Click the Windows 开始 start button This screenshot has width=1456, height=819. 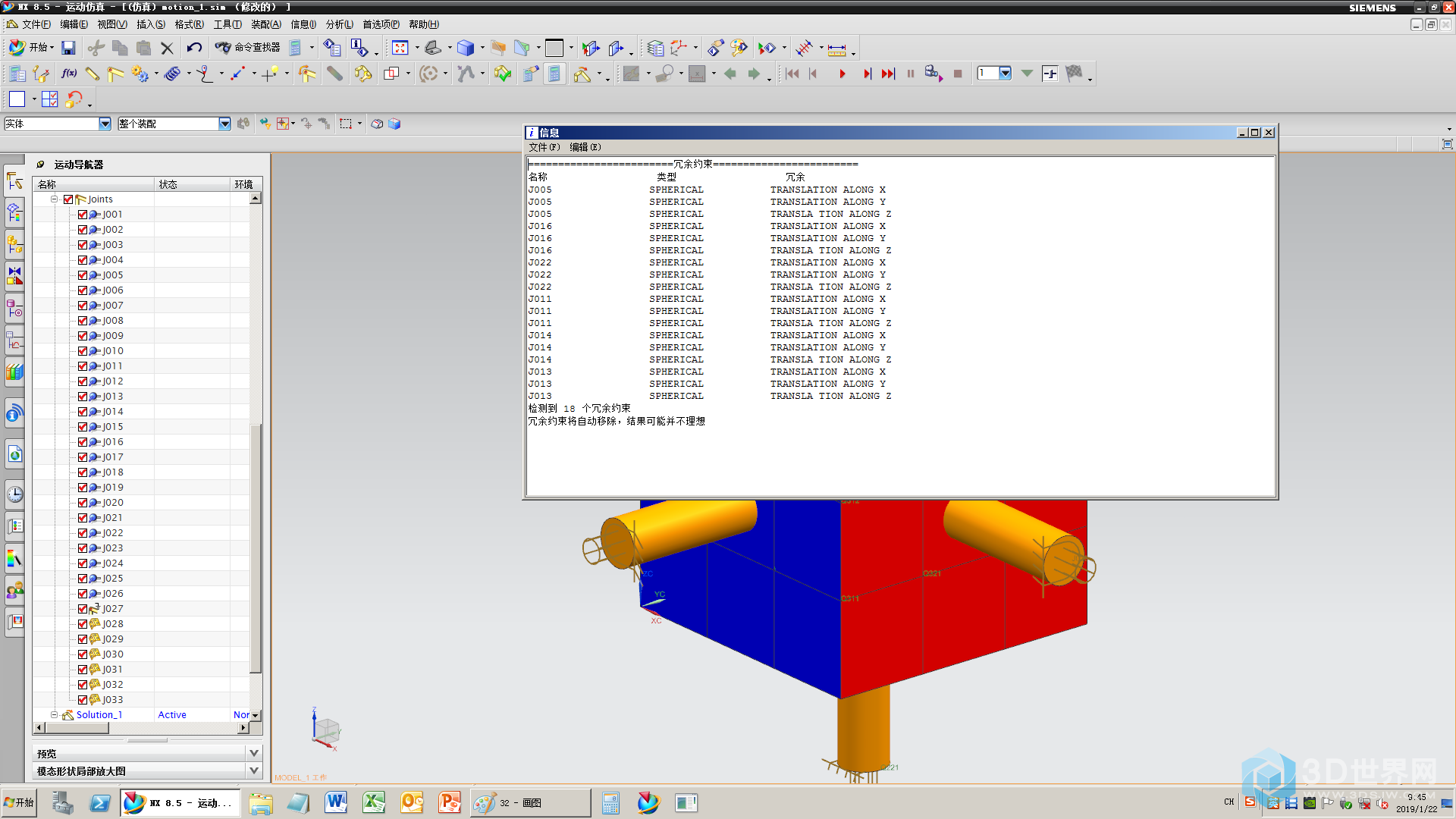(x=19, y=802)
